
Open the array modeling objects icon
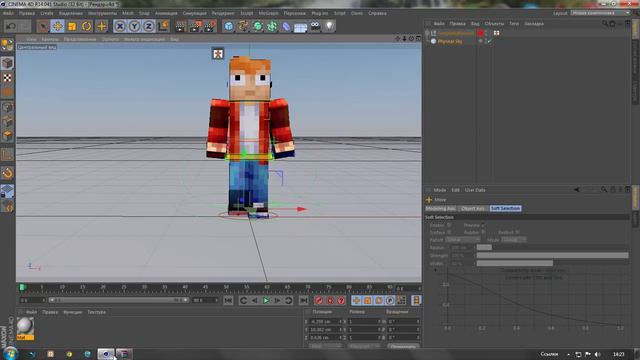pyautogui.click(x=272, y=27)
